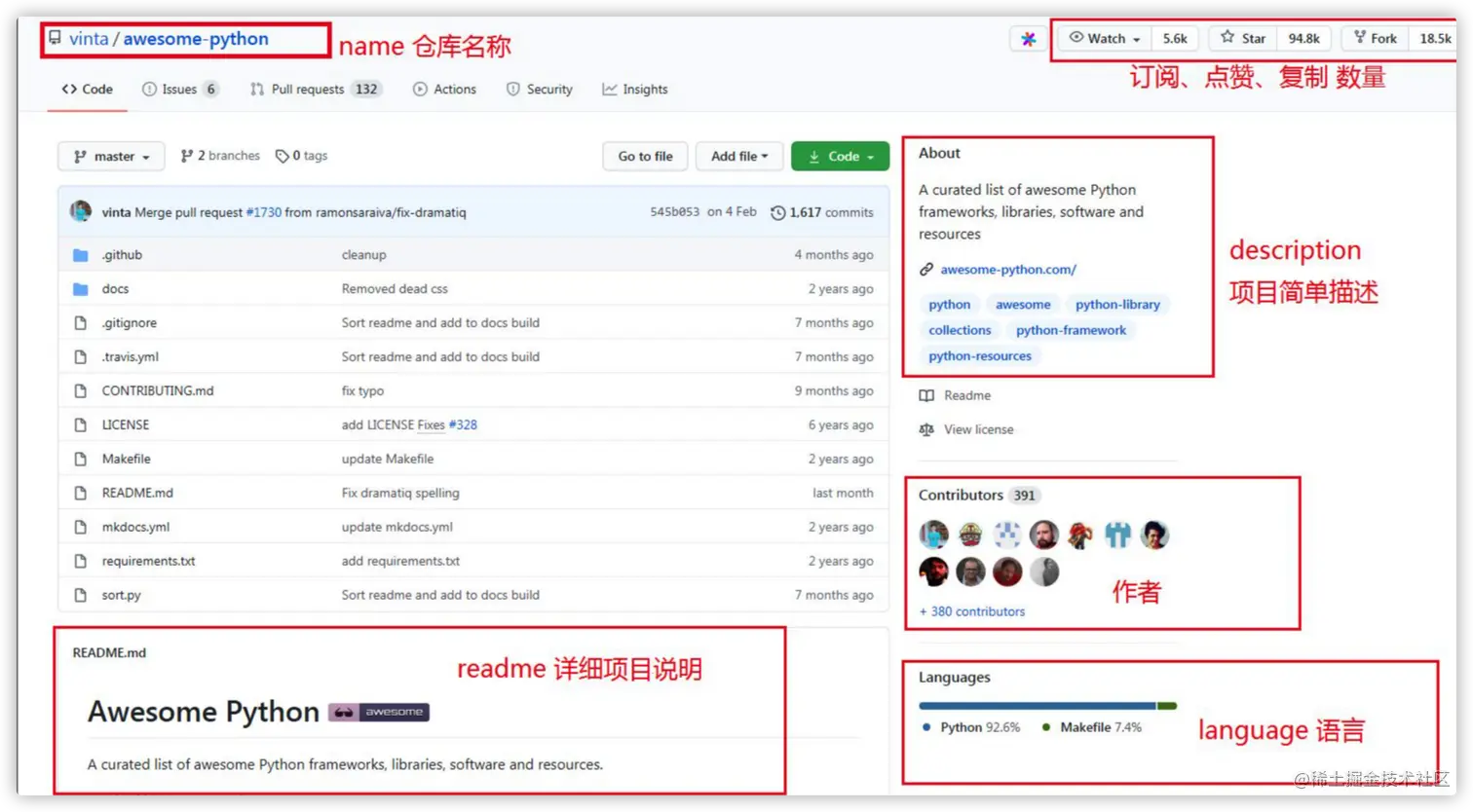Viewport: 1473px width, 812px height.
Task: Select the python-resources topic tag
Action: (x=980, y=356)
